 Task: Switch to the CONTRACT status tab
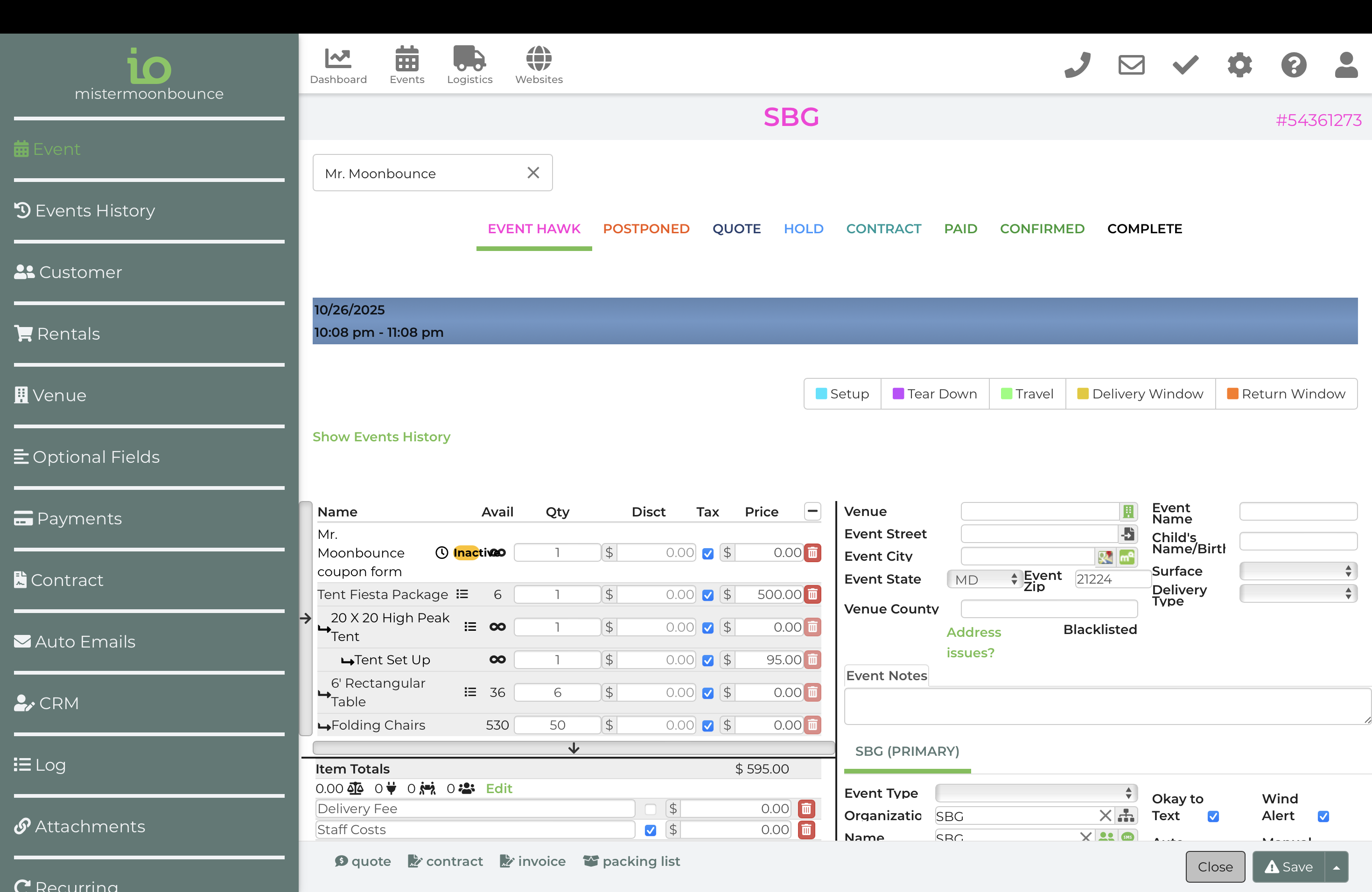coord(883,229)
